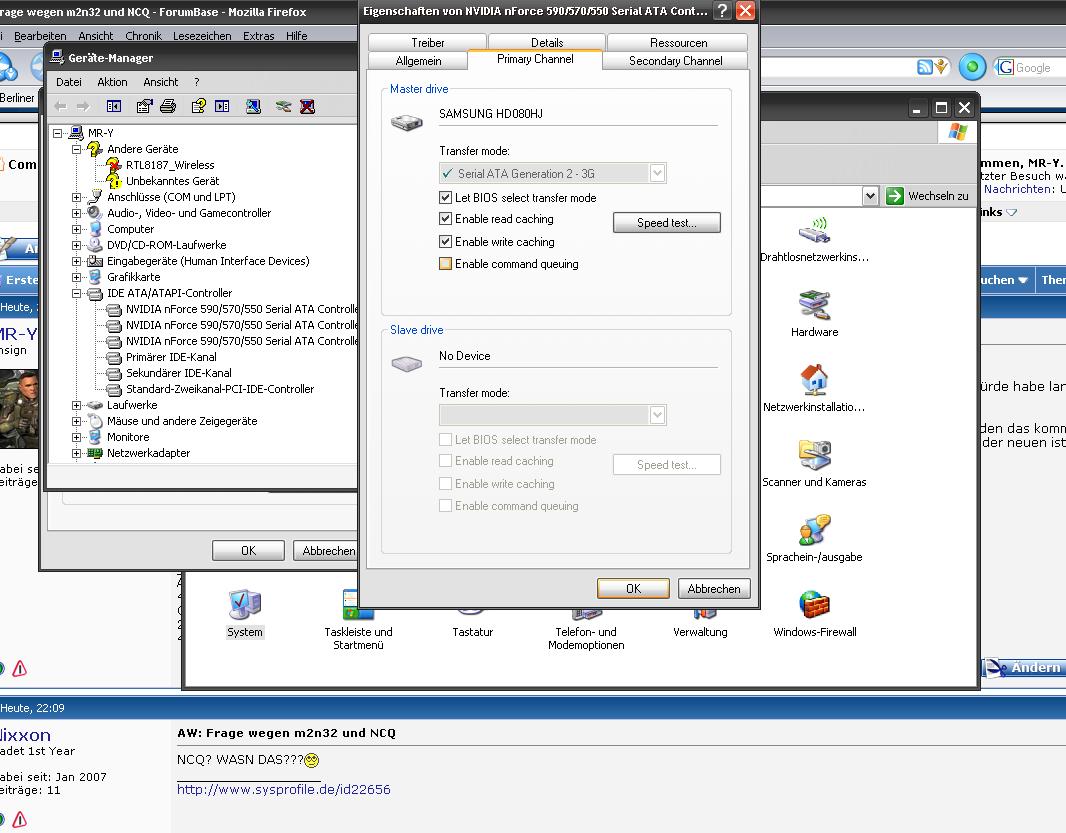Open the Drahtlosnetzwerkinstallation icon
1066x833 pixels.
(x=814, y=231)
